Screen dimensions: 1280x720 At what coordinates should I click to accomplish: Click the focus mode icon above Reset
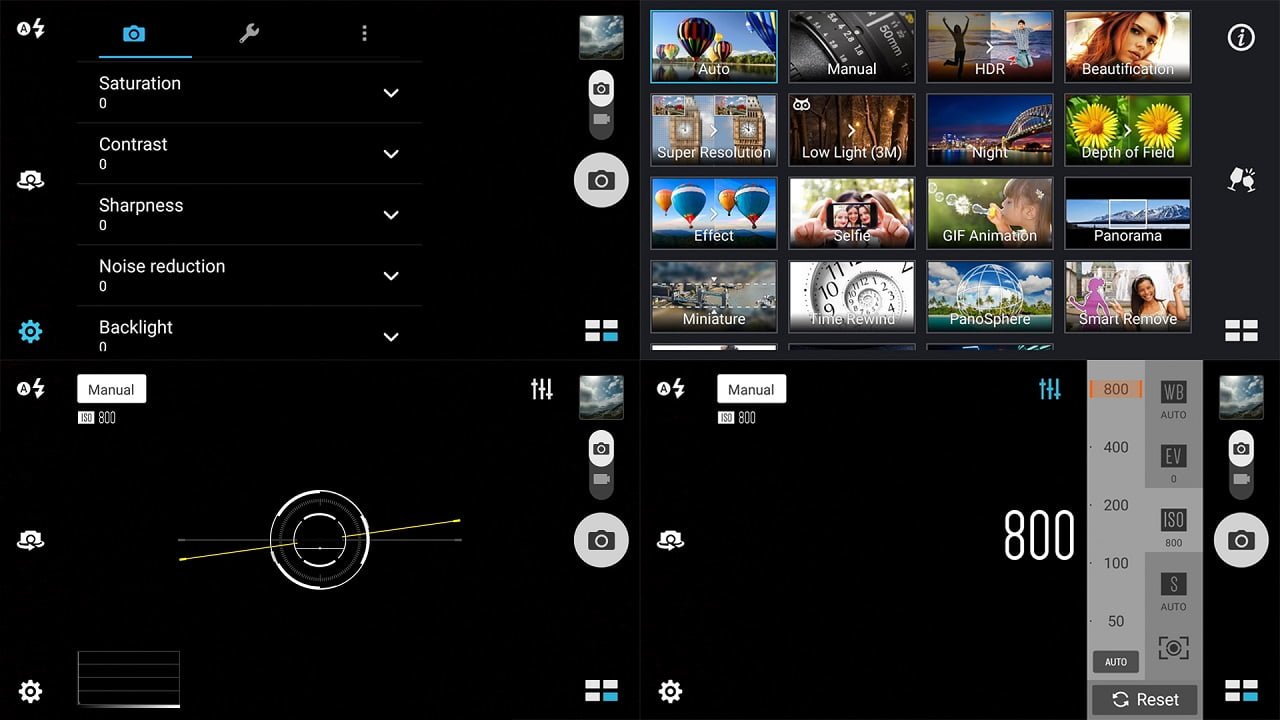pyautogui.click(x=1173, y=647)
